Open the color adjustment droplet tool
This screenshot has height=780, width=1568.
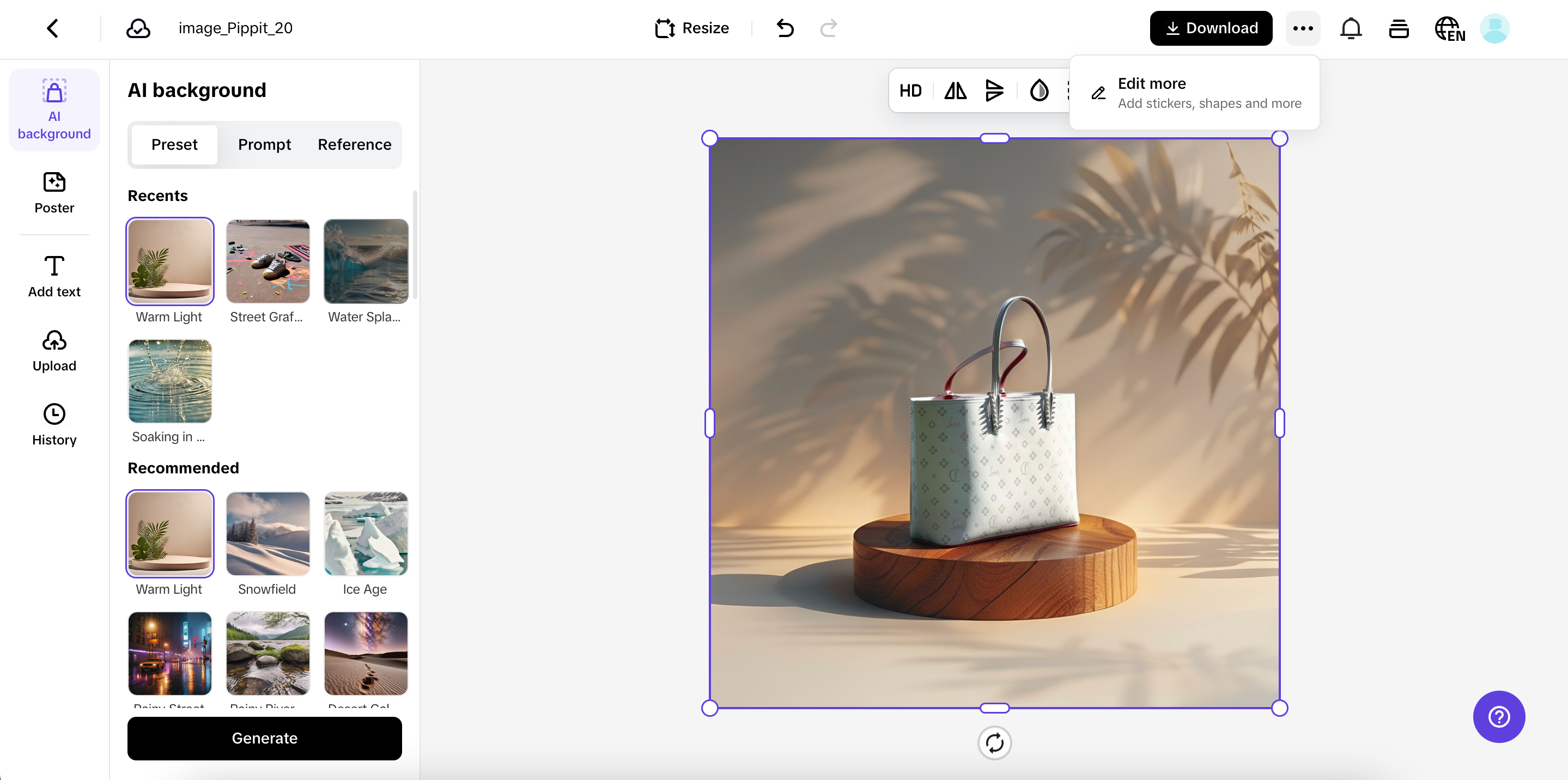1039,90
